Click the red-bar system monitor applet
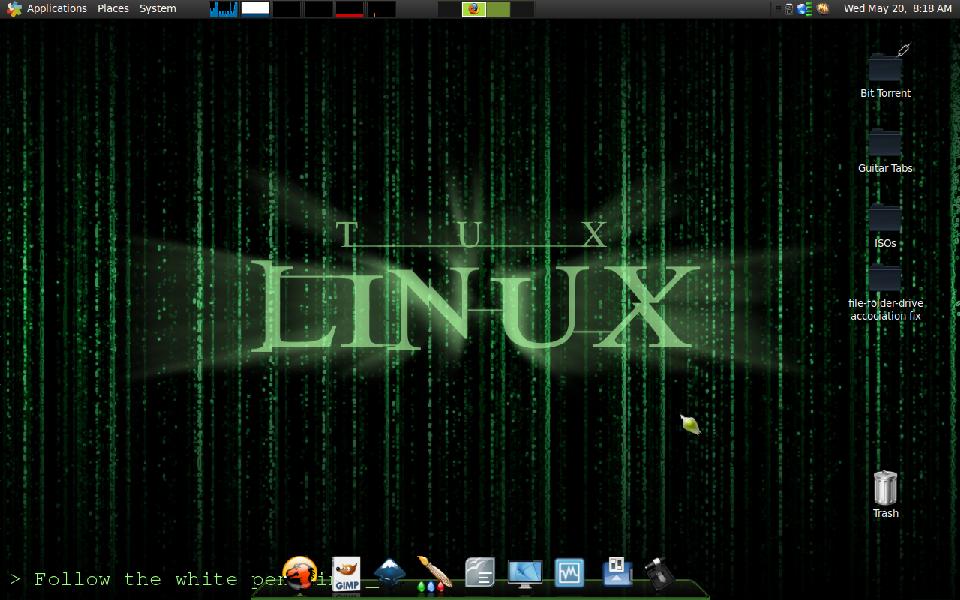 click(x=350, y=9)
